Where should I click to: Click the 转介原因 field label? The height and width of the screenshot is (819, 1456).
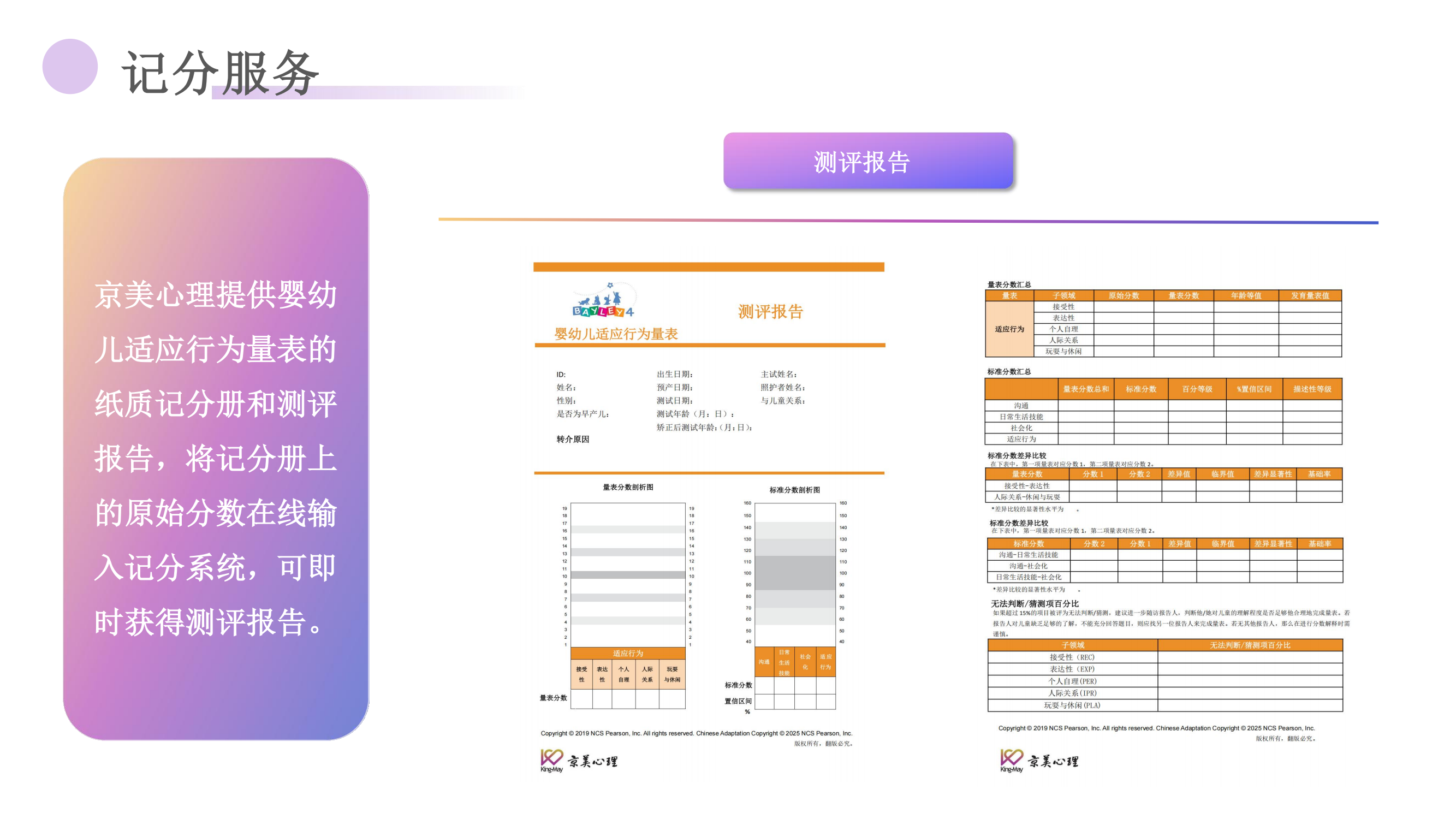[x=573, y=439]
